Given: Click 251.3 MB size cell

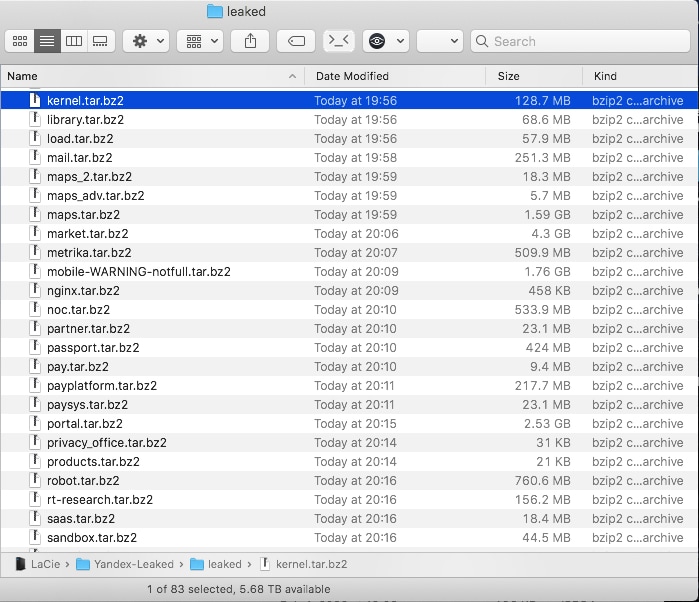Looking at the screenshot, I should 543,157.
